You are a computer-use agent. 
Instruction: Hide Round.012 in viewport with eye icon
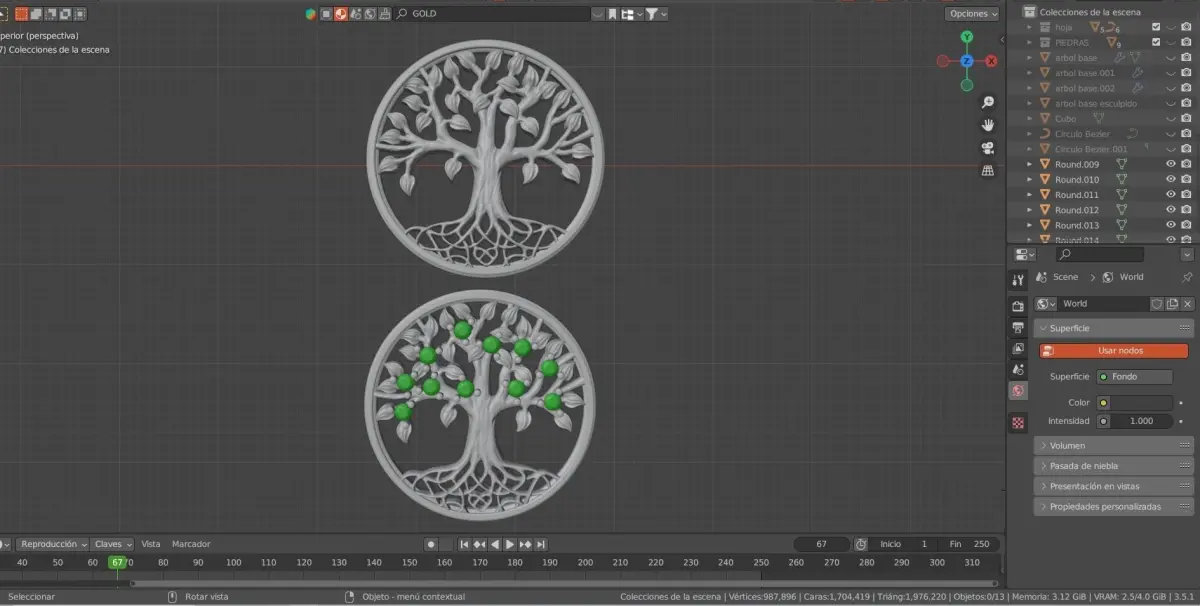[1171, 209]
